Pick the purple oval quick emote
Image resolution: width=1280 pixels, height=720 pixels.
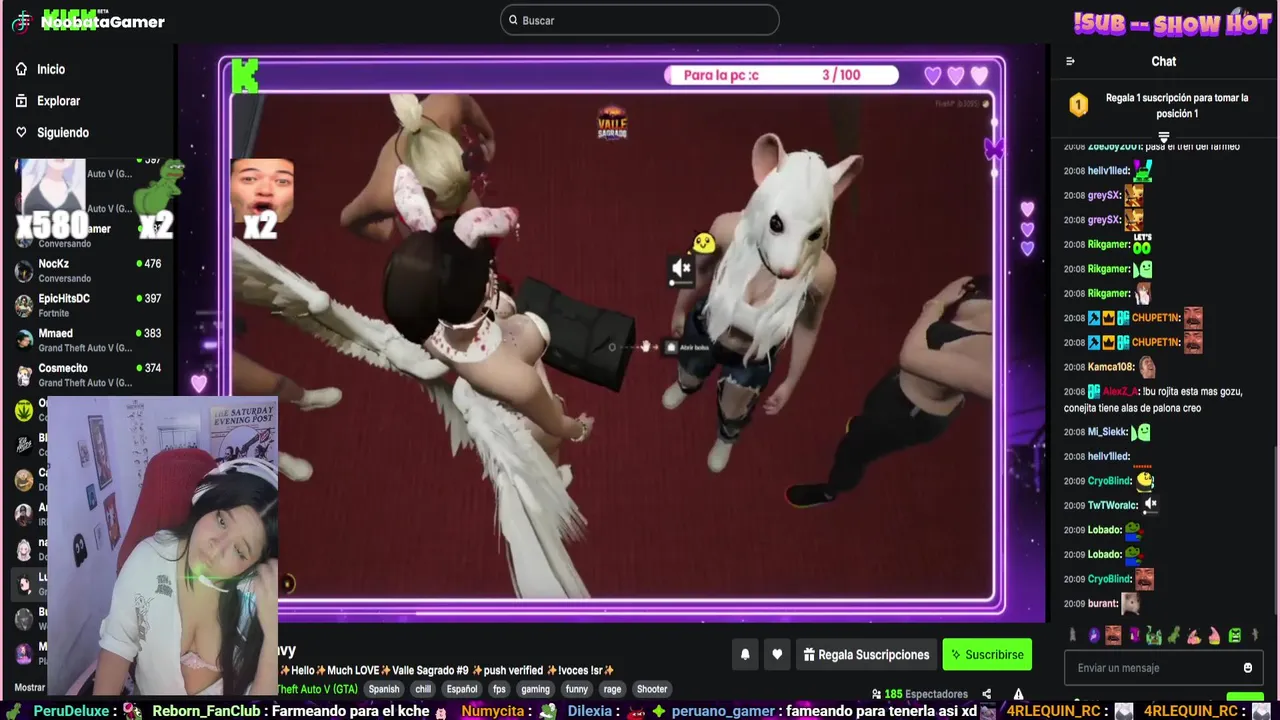pos(1094,635)
